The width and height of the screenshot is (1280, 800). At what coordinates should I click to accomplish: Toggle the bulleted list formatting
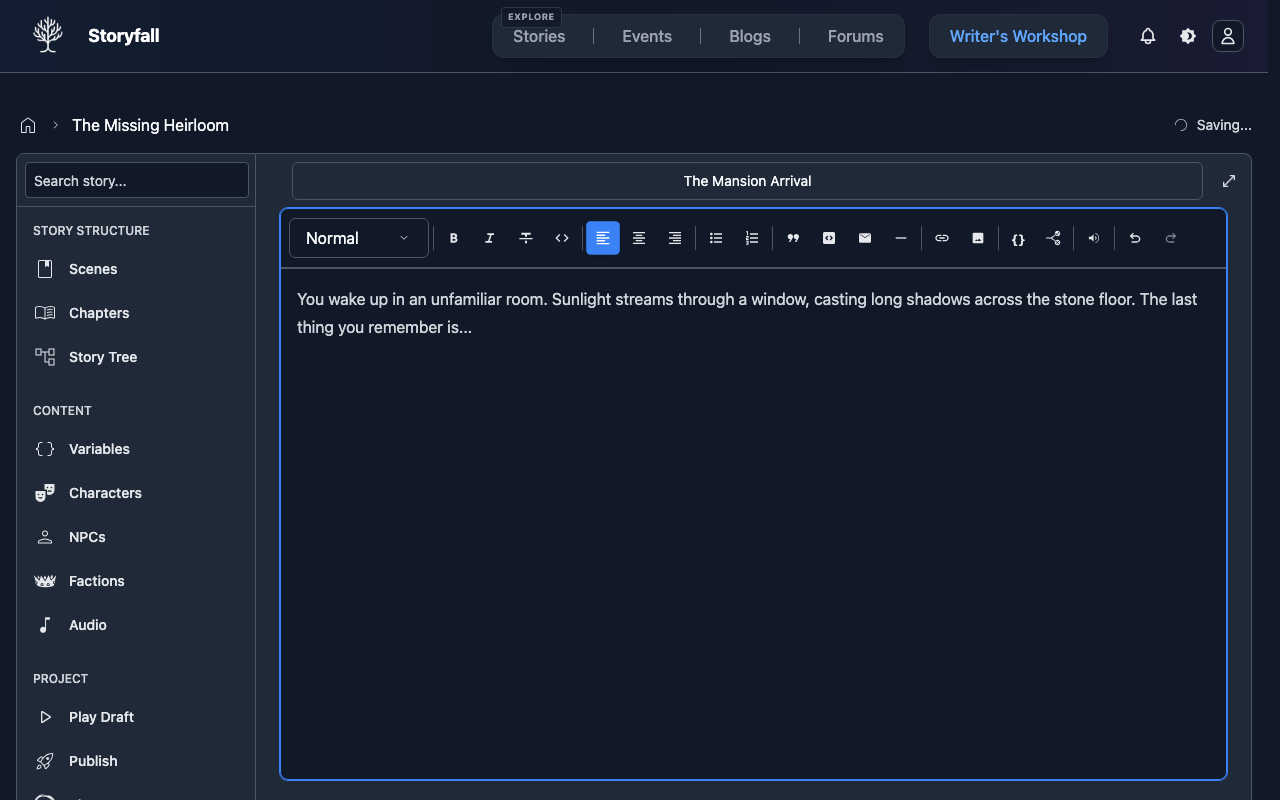pos(716,238)
